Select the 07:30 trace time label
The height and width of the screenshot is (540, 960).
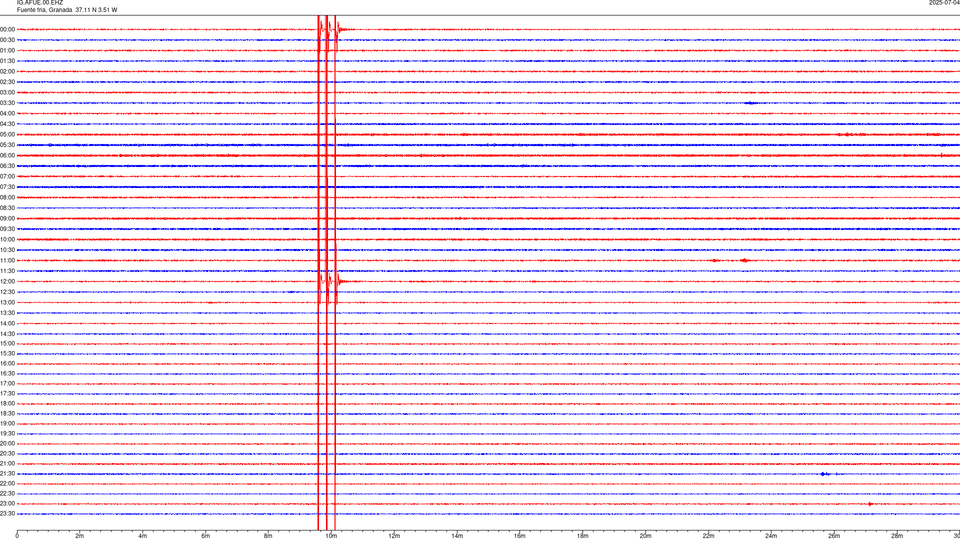[7, 187]
